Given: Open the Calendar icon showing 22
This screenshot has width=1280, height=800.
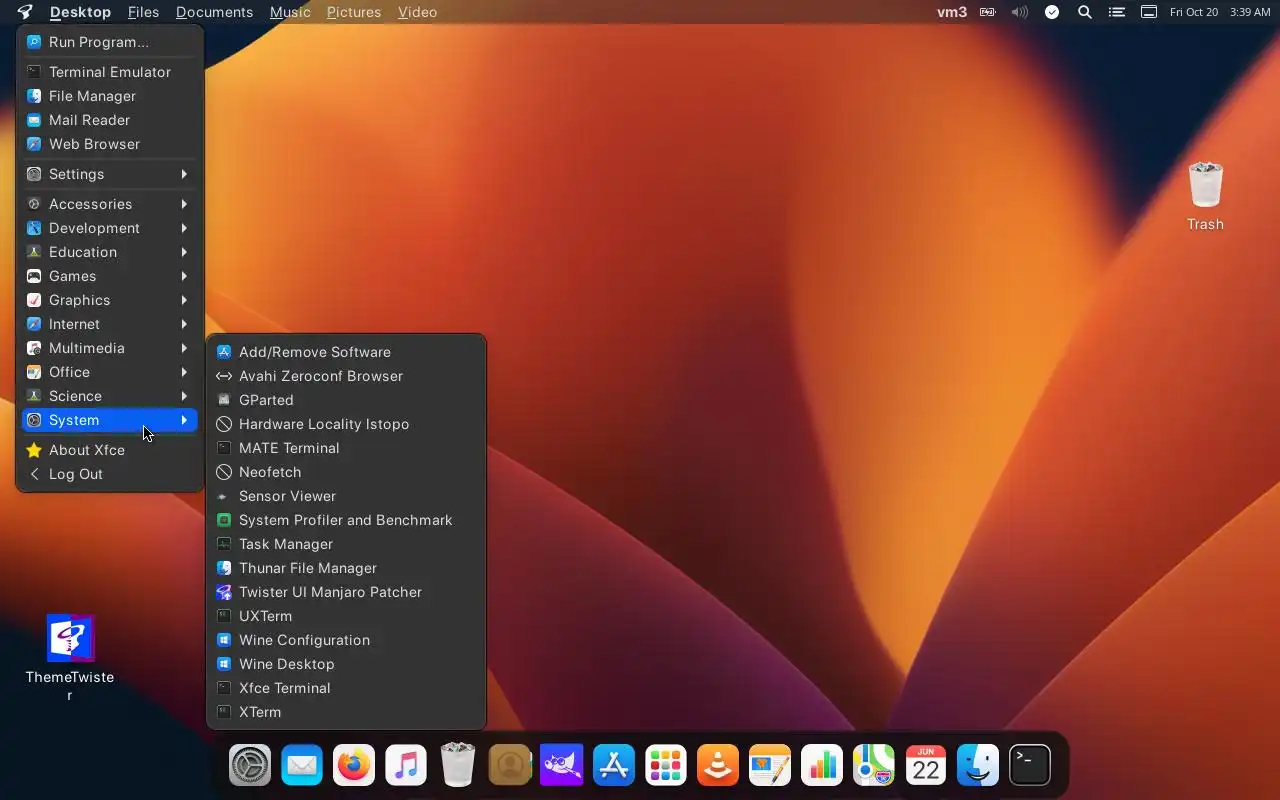Looking at the screenshot, I should pyautogui.click(x=926, y=766).
